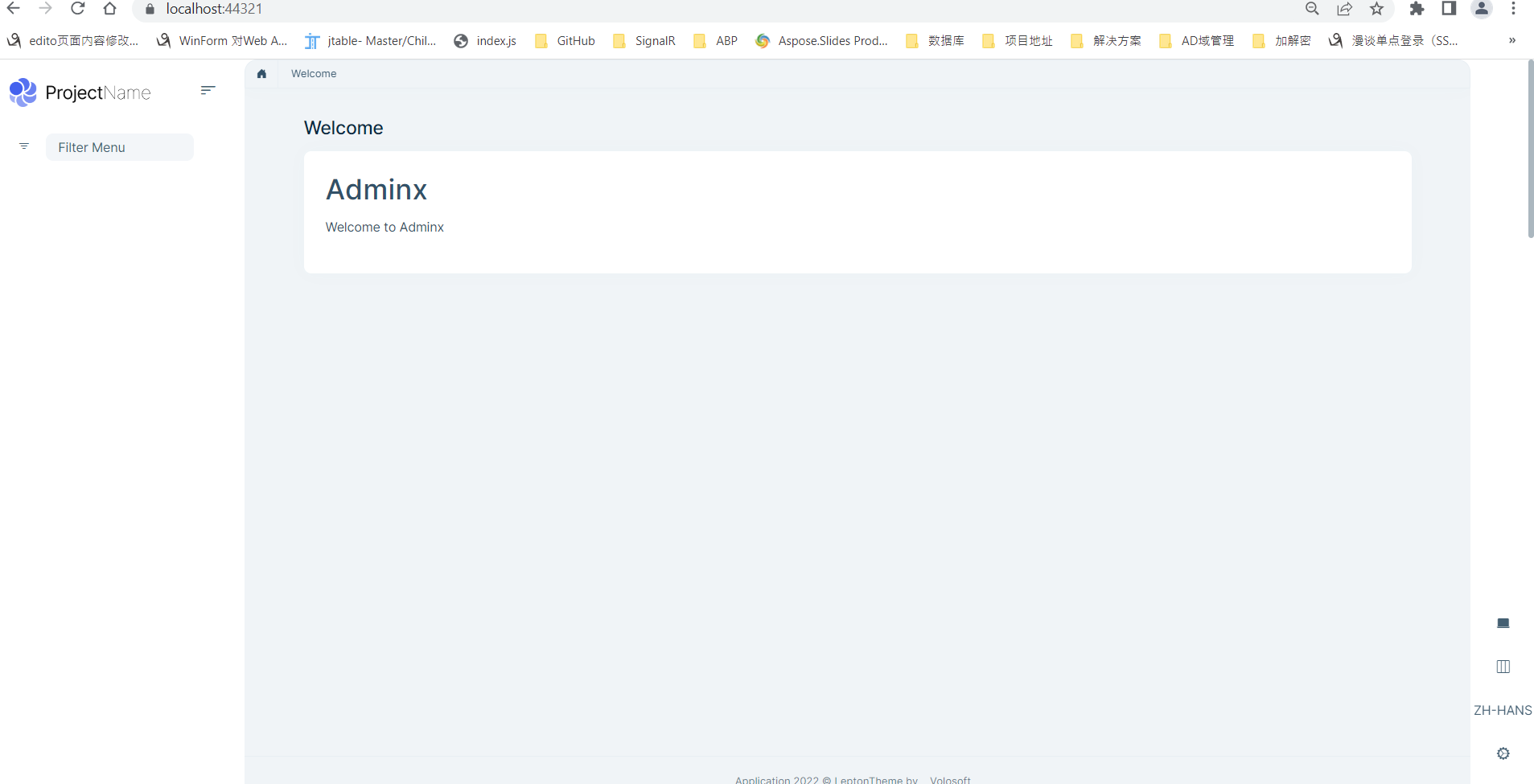Open the WinForm bookmark
Viewport: 1534px width, 784px height.
point(222,41)
